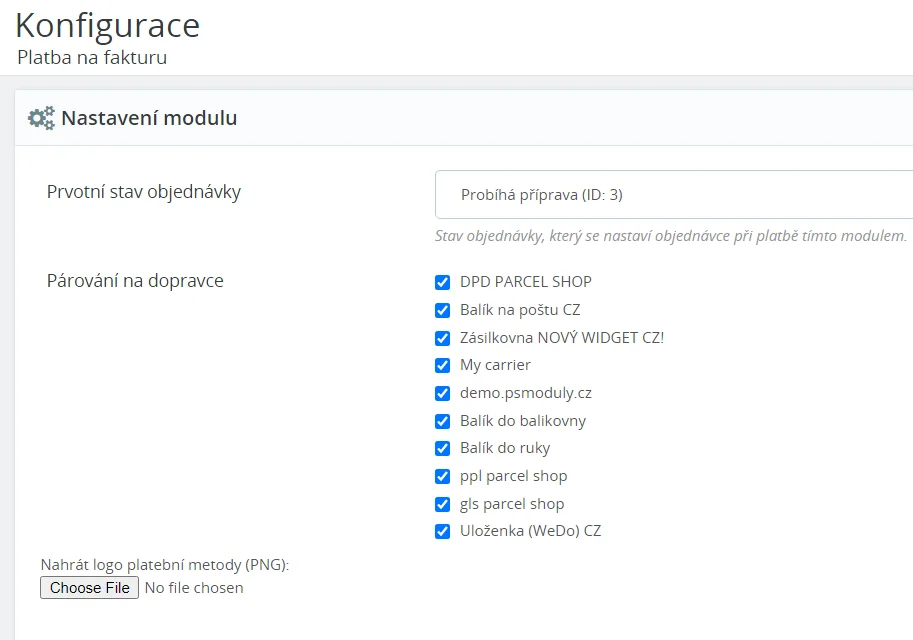
Task: Toggle the demo.psmoduly.cz carrier checkbox
Action: click(442, 393)
